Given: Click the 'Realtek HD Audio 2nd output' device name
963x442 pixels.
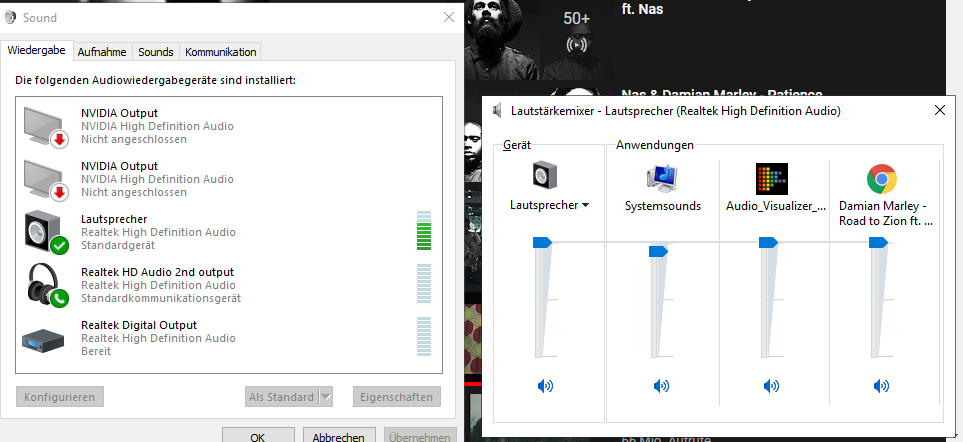Looking at the screenshot, I should pyautogui.click(x=157, y=272).
